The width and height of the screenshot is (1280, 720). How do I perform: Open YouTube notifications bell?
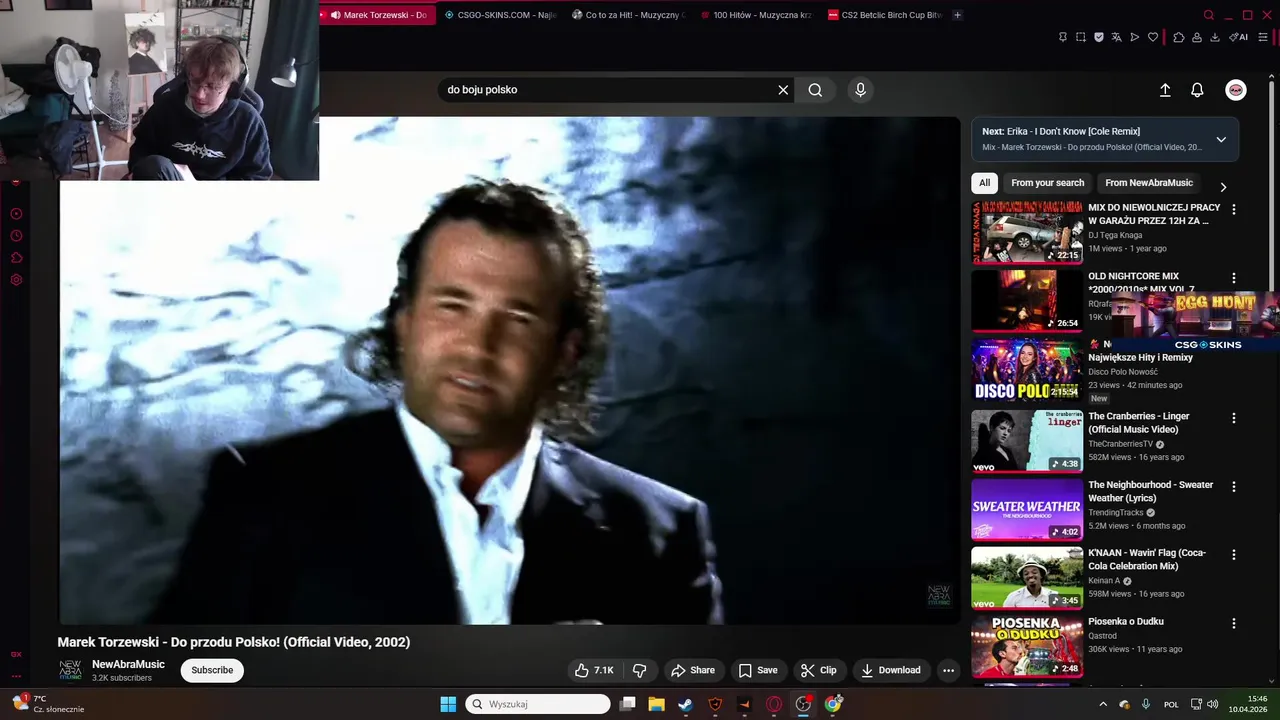click(x=1197, y=90)
